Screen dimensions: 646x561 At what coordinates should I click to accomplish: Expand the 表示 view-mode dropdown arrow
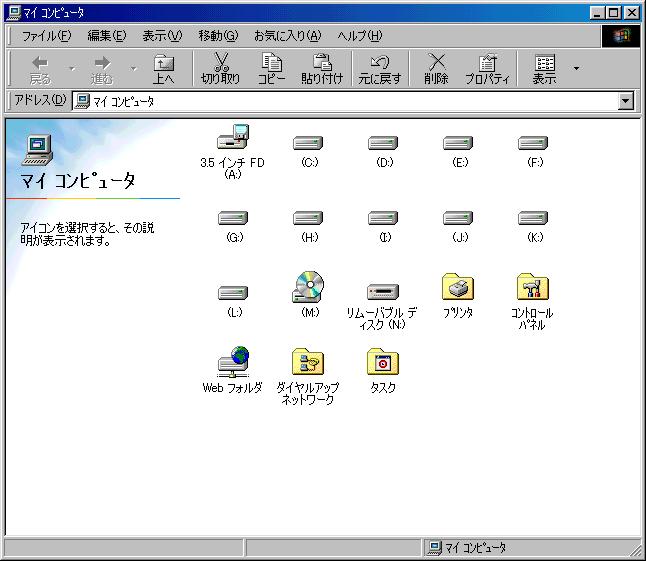point(576,68)
